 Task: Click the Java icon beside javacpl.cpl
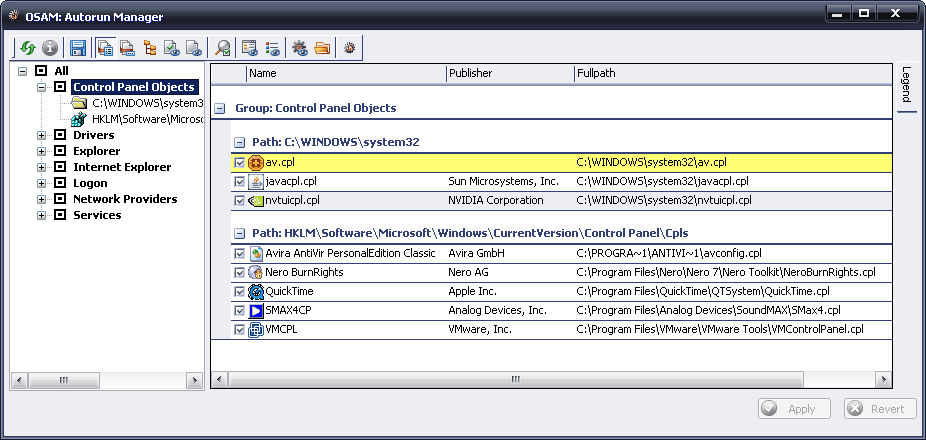(x=255, y=181)
